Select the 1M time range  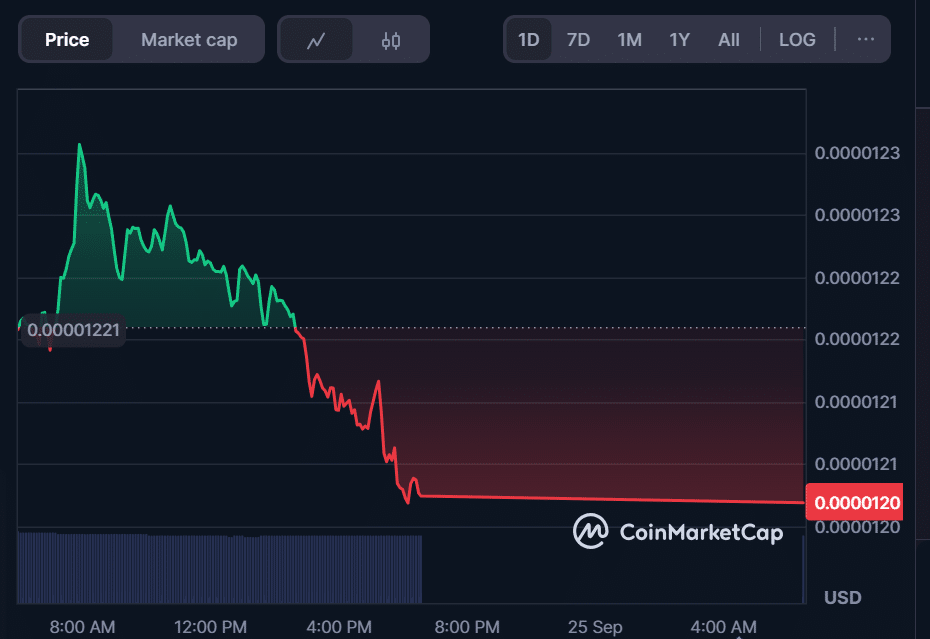(629, 40)
